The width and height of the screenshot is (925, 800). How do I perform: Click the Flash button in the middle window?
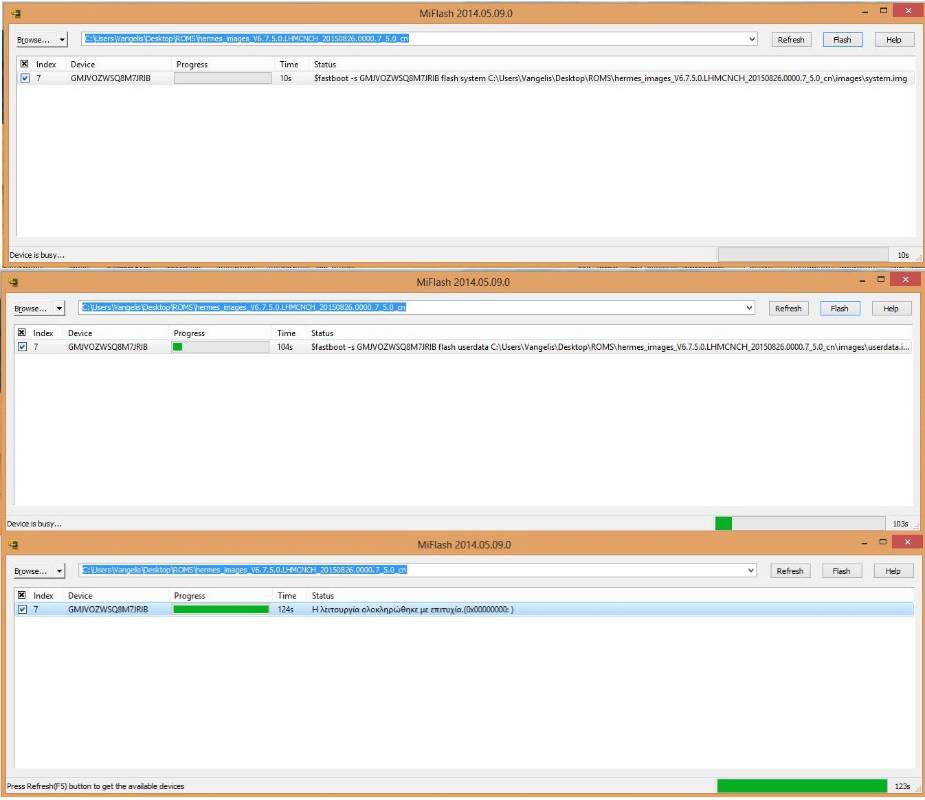839,308
